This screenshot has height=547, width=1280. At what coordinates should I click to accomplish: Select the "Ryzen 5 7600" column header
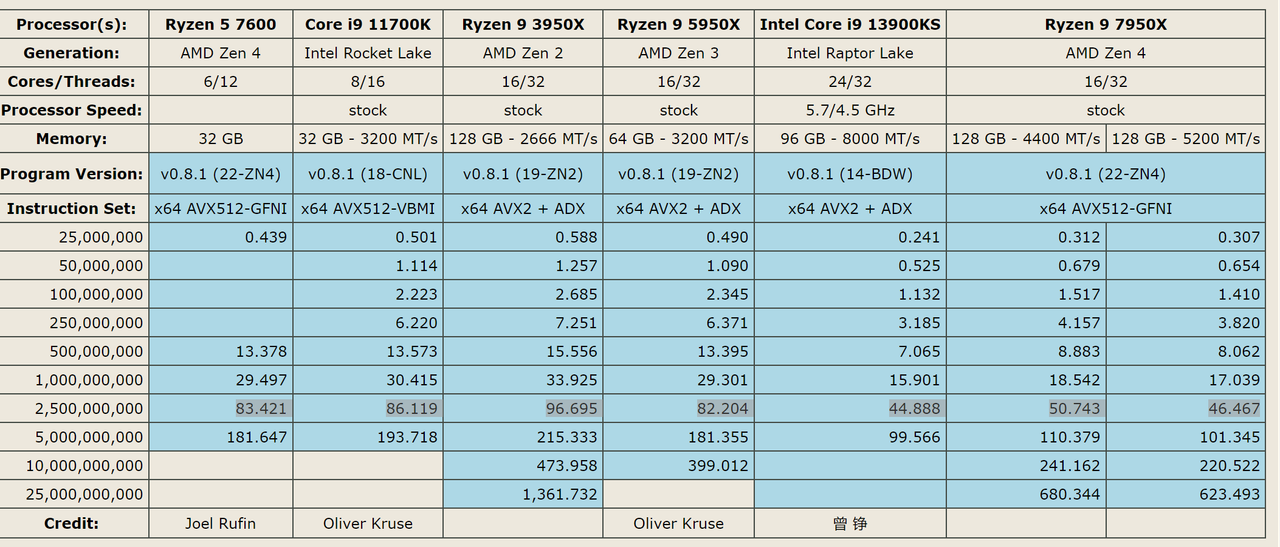(x=220, y=24)
